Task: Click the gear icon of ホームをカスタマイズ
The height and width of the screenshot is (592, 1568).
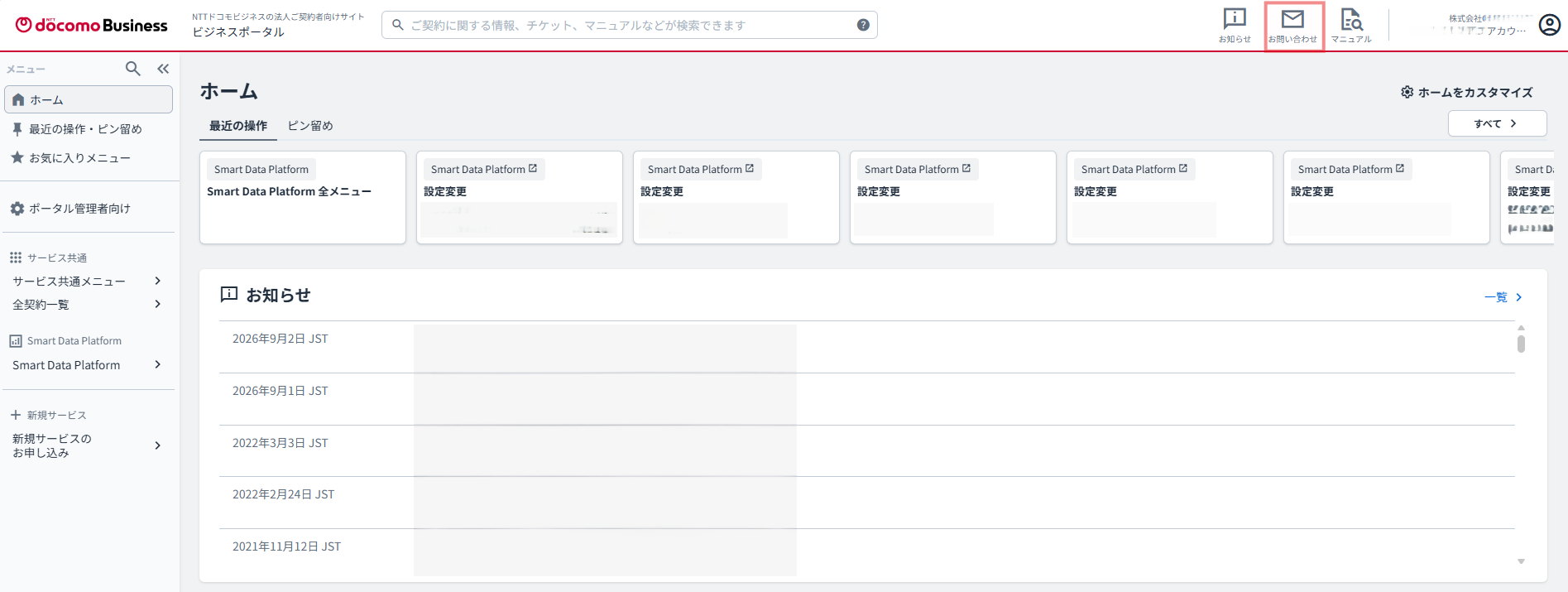Action: 1407,92
